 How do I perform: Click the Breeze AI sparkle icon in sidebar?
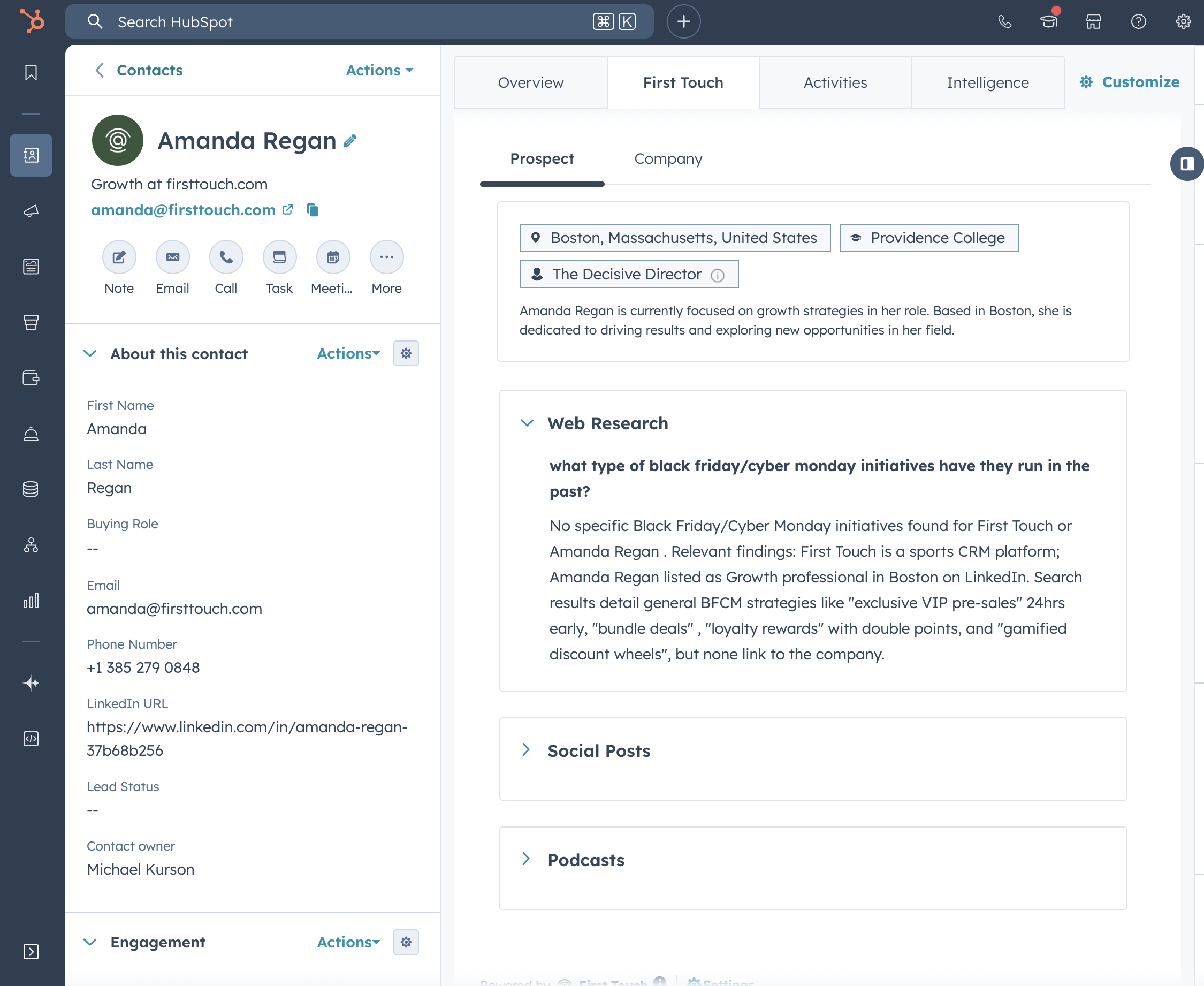click(x=31, y=682)
